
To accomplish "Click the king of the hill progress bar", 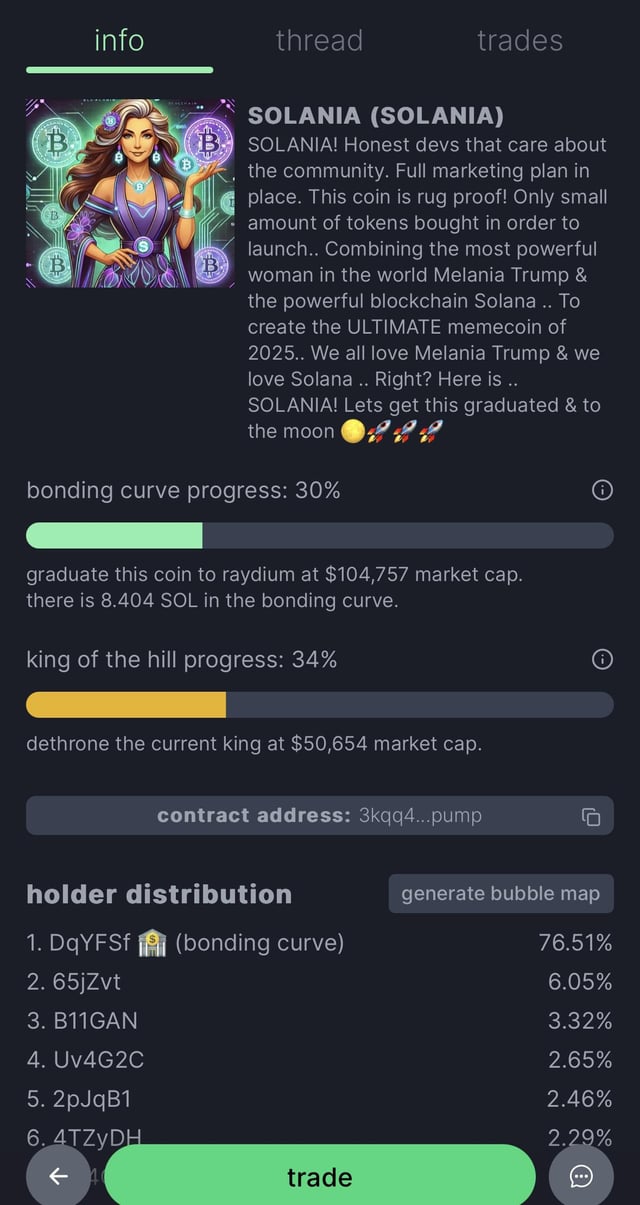I will 319,704.
